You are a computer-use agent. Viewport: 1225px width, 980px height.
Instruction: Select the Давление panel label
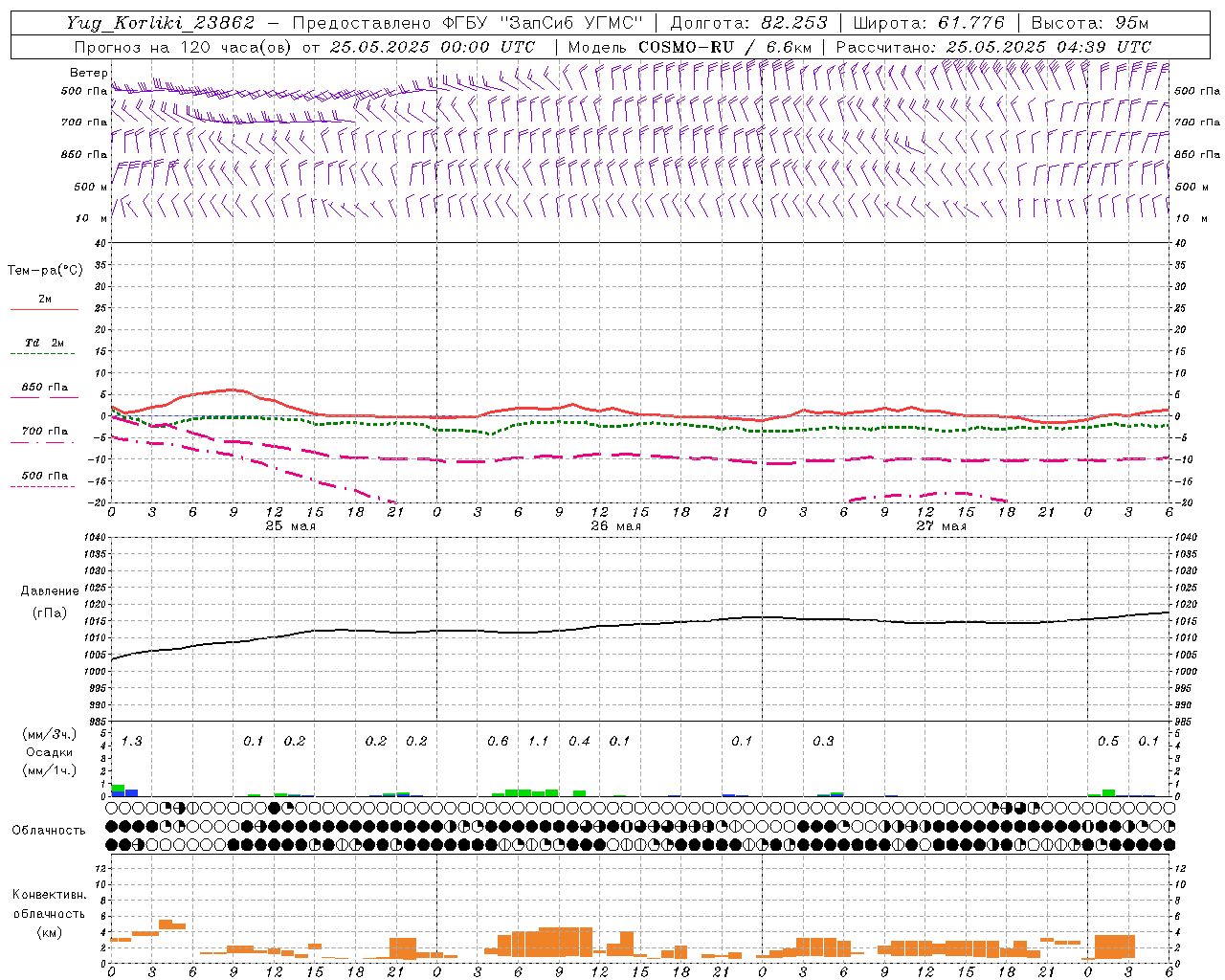[x=50, y=591]
